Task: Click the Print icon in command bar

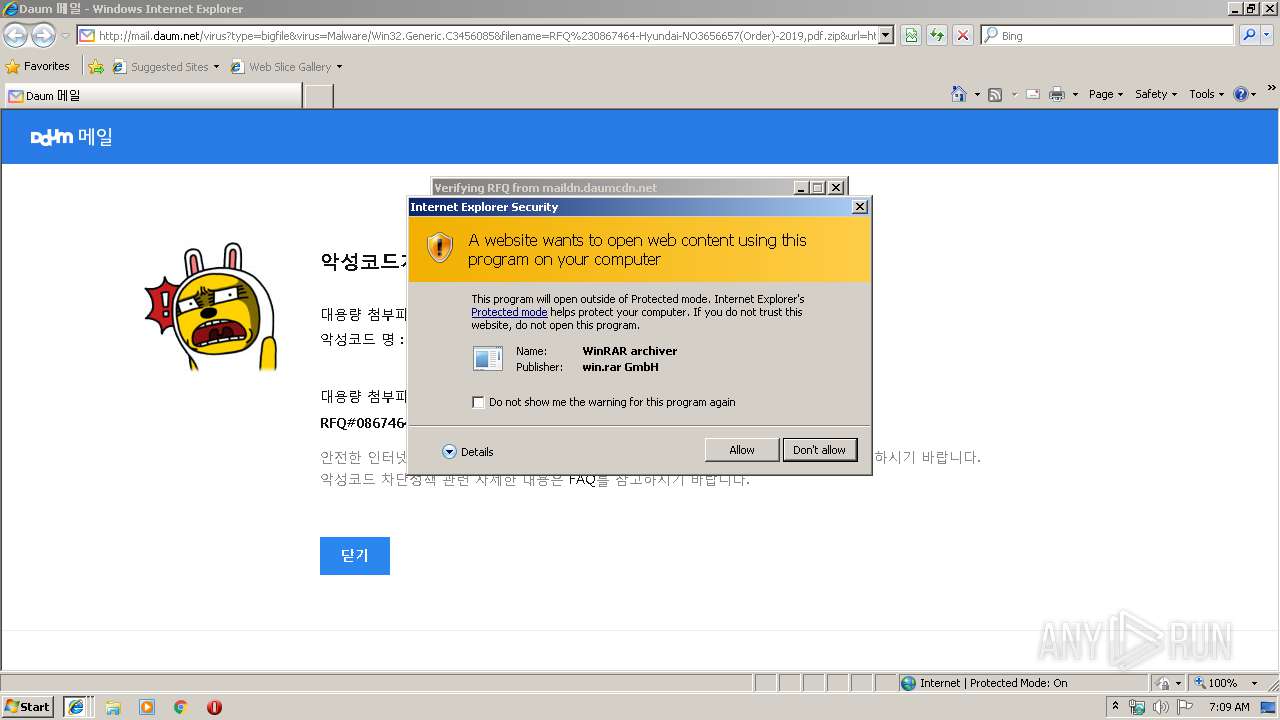Action: (1057, 94)
